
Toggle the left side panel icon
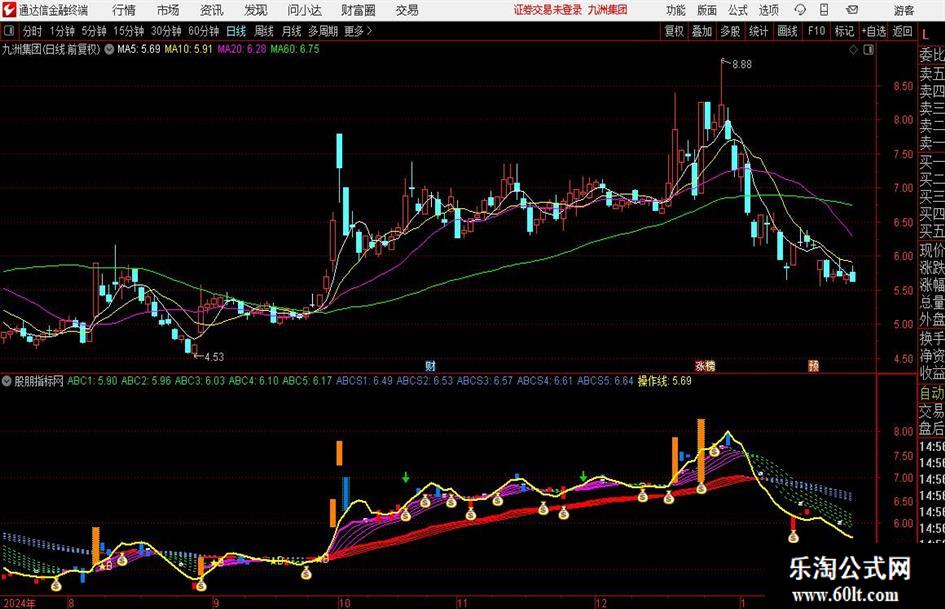tap(8, 31)
